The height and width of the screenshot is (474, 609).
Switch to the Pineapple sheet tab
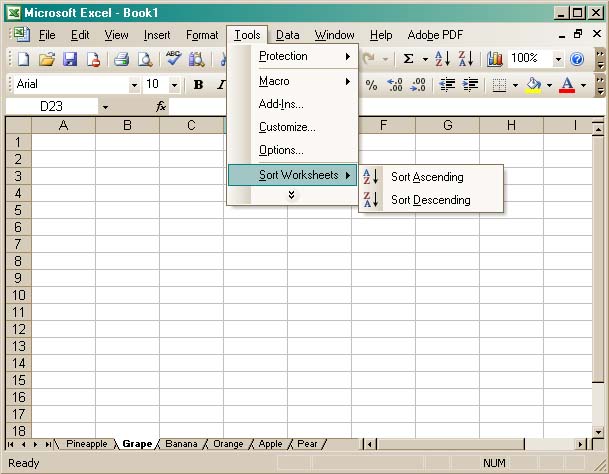point(86,444)
